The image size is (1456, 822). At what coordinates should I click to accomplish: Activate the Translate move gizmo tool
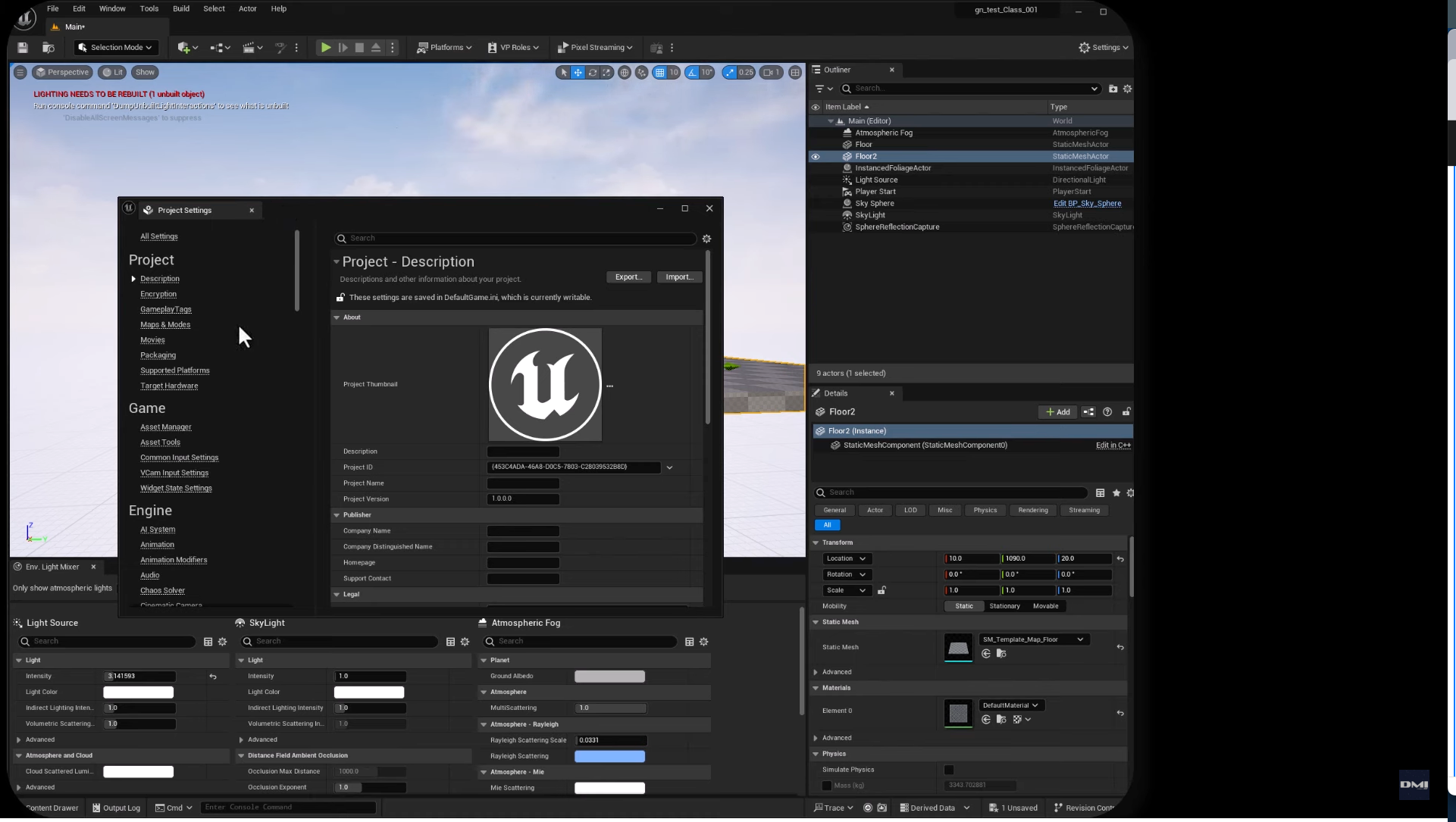(x=578, y=73)
